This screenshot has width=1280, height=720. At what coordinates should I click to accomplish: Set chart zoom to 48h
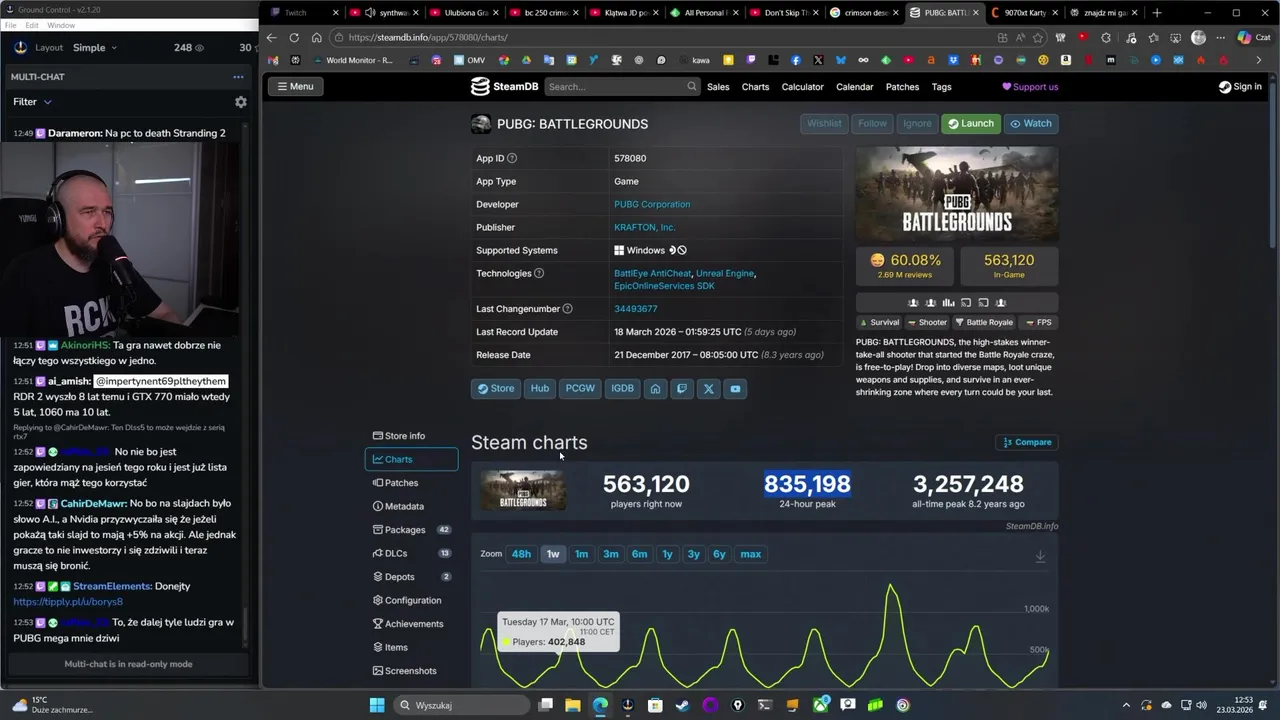pos(521,554)
